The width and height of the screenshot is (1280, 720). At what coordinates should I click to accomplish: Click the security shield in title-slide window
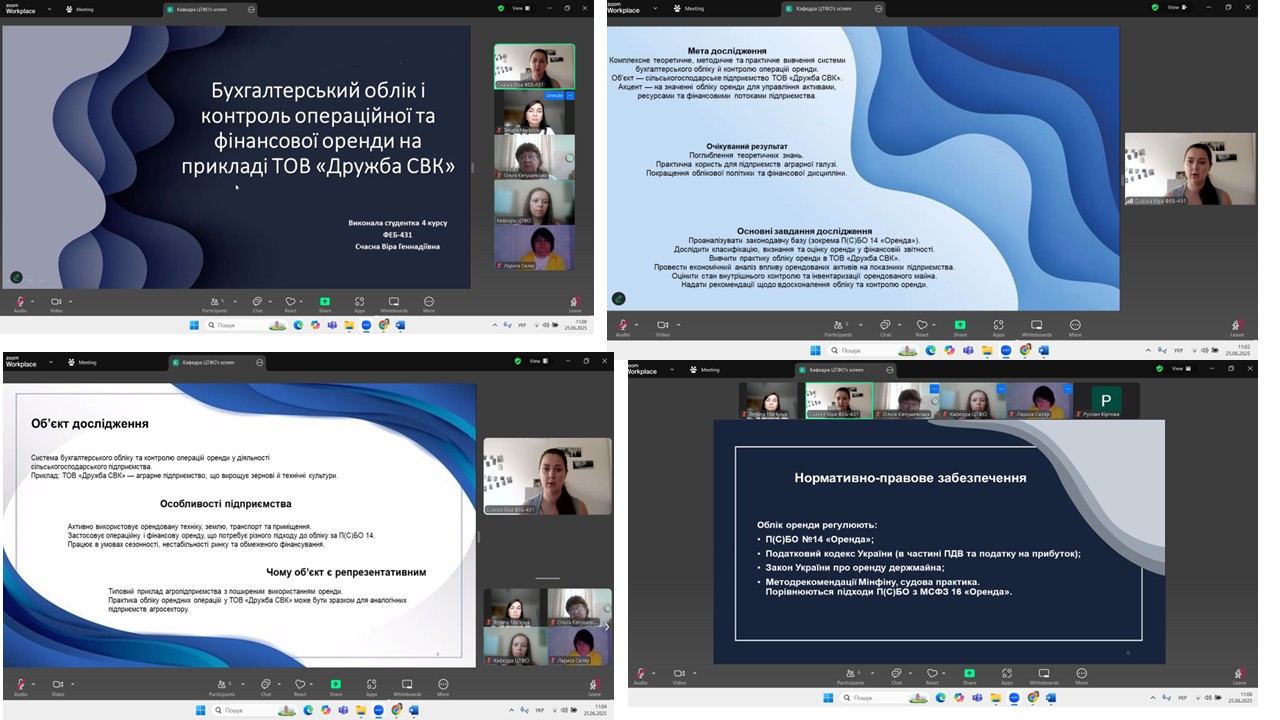(501, 8)
